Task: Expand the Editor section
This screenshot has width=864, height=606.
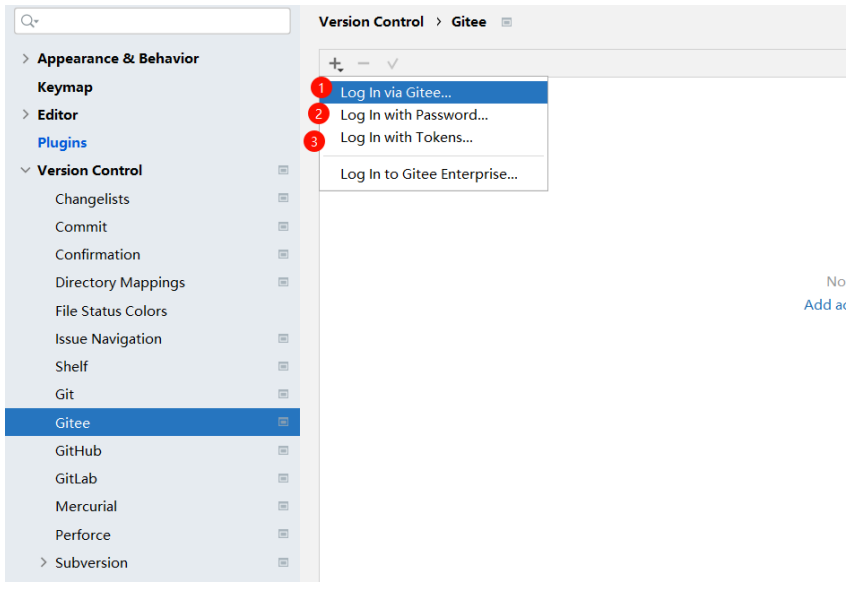Action: coord(25,115)
